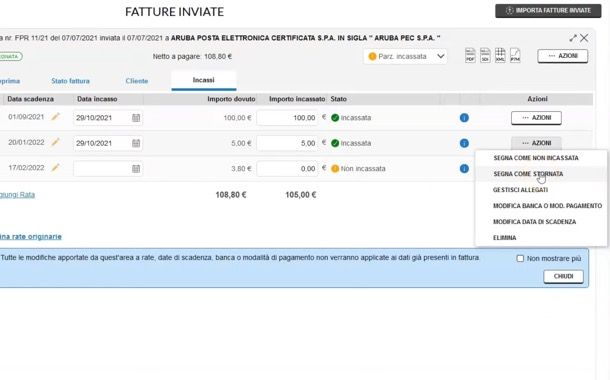Screen dimensions: 610x380
Task: Edit due date 01/09/2021 with pencil icon
Action: [x=56, y=117]
